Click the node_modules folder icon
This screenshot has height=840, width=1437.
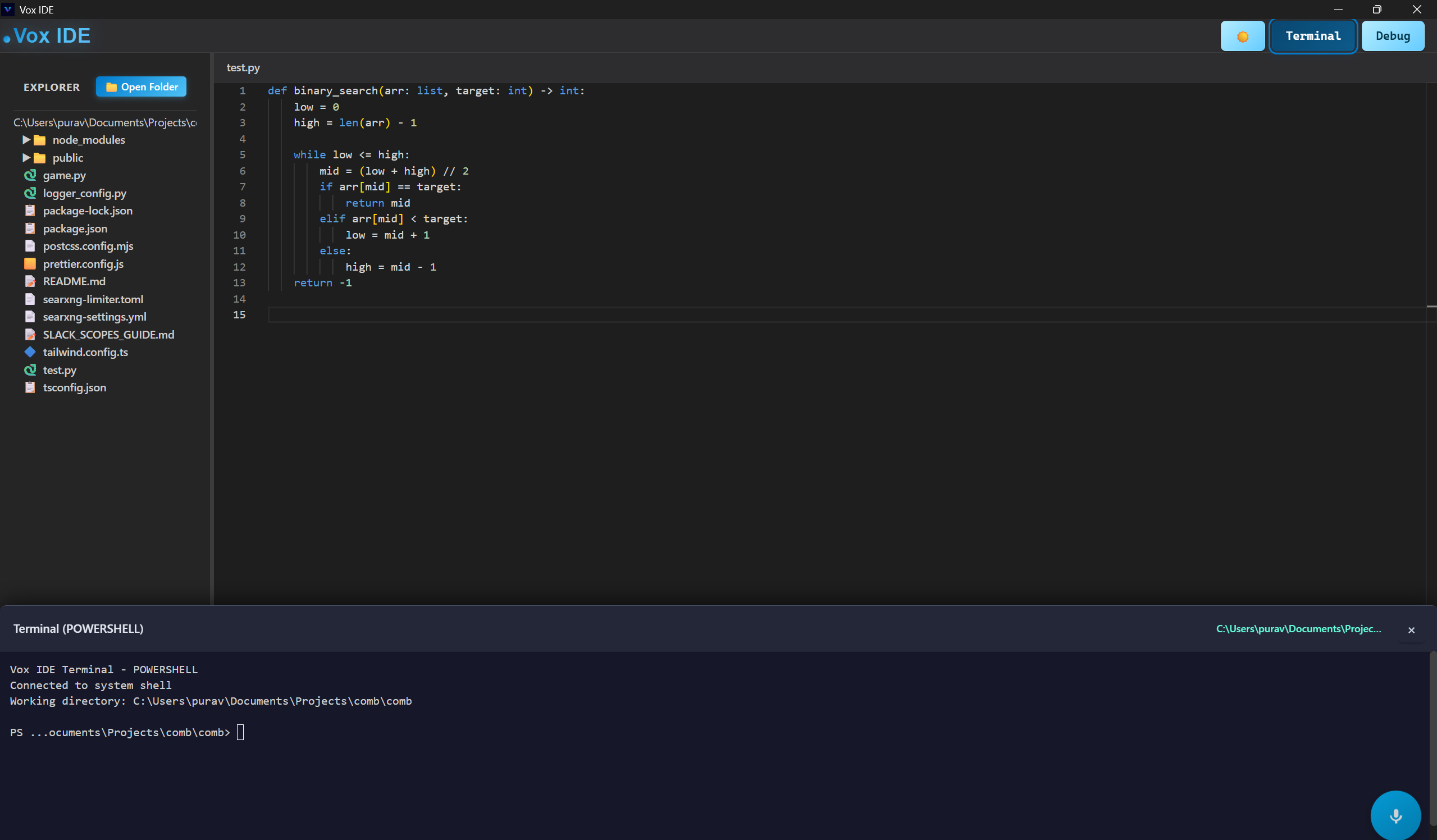coord(39,140)
